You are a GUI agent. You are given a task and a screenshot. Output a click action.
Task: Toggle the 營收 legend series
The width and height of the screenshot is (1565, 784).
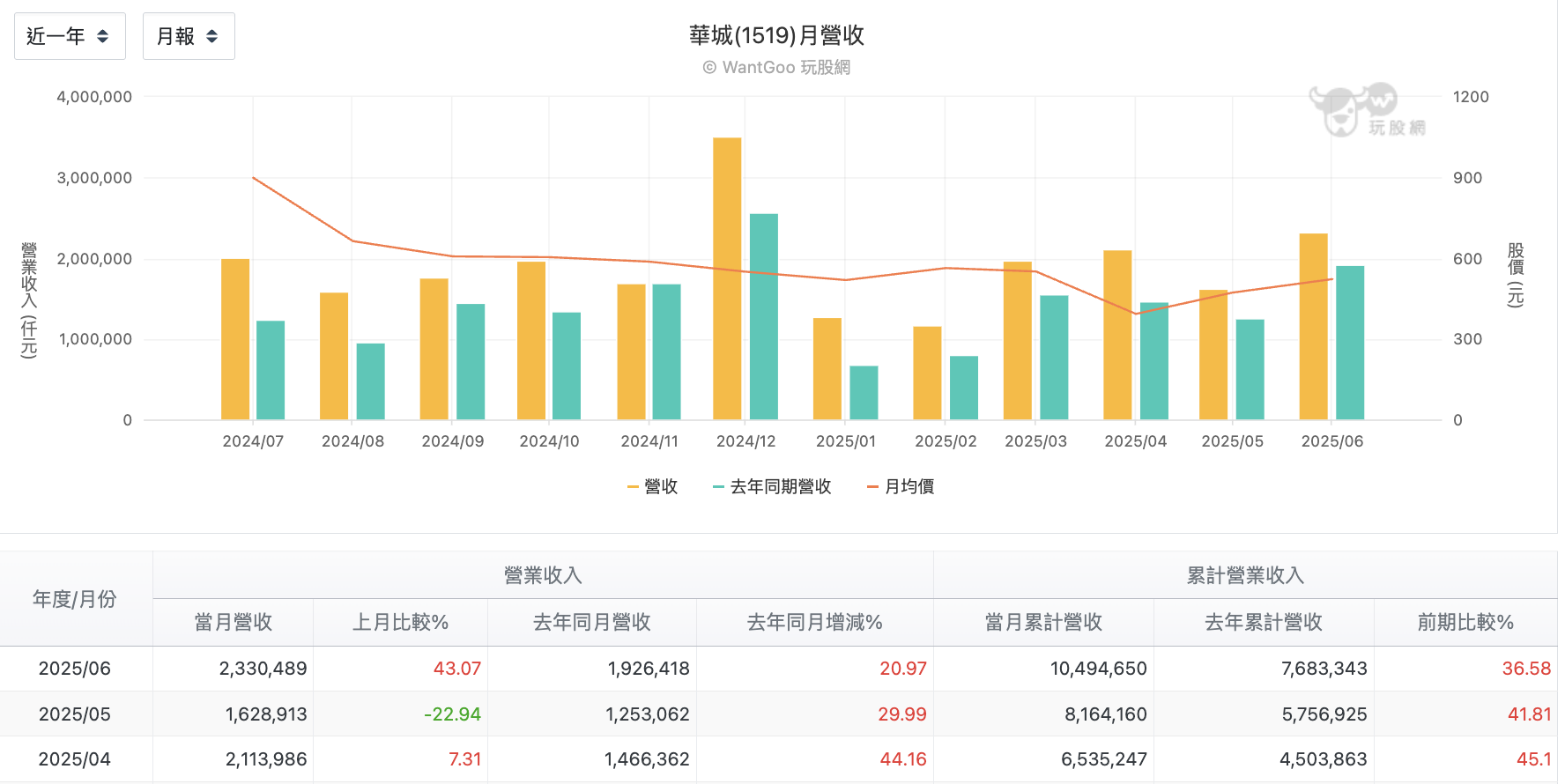[652, 486]
